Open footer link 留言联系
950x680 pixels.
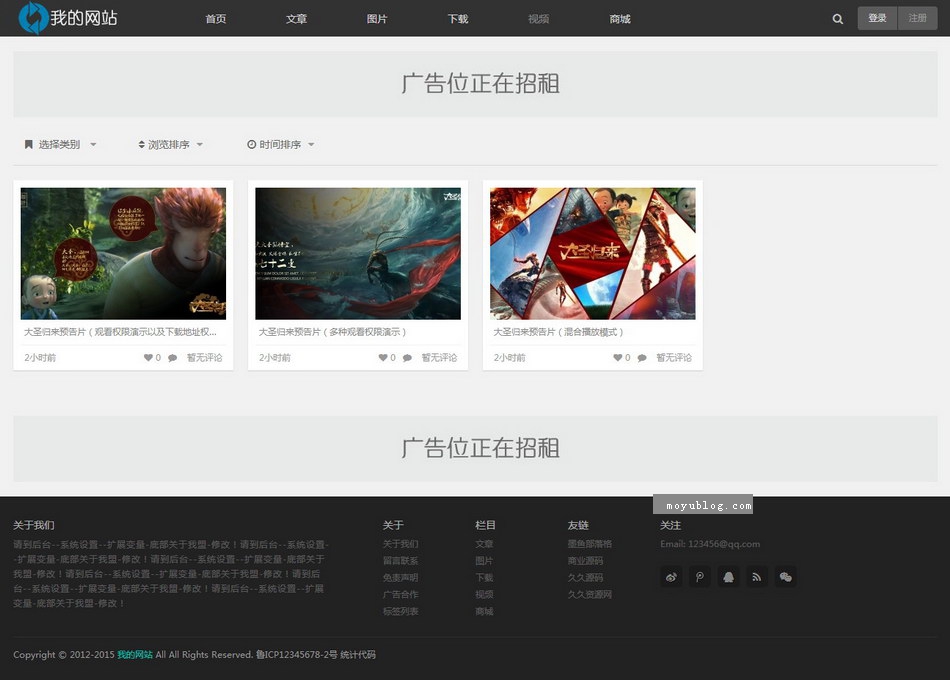point(400,561)
